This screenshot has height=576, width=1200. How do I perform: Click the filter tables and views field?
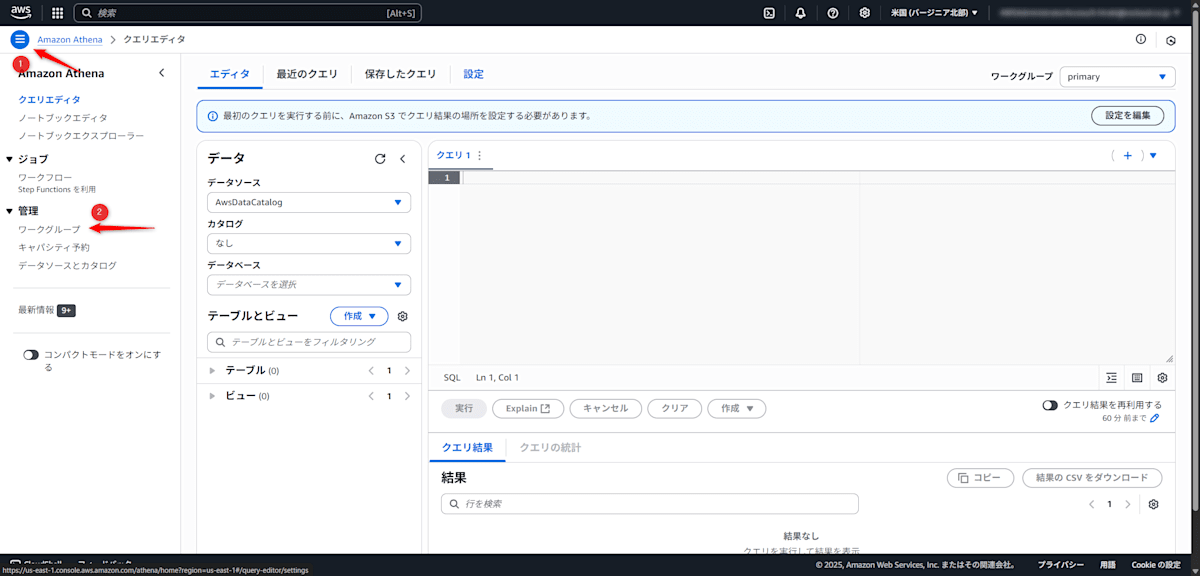(x=308, y=342)
